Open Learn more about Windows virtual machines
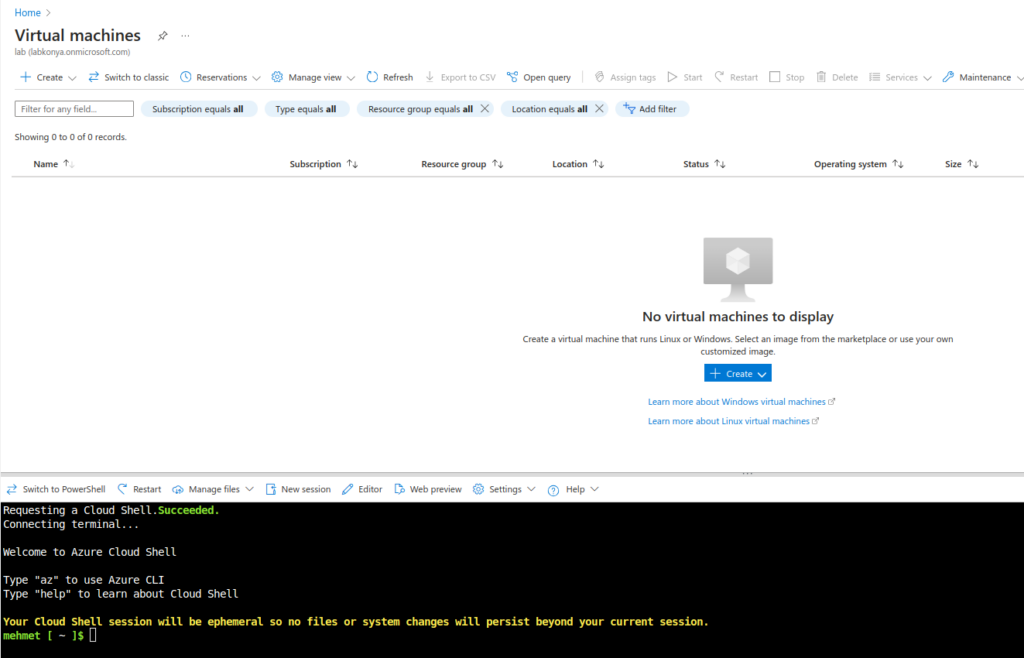 click(741, 402)
